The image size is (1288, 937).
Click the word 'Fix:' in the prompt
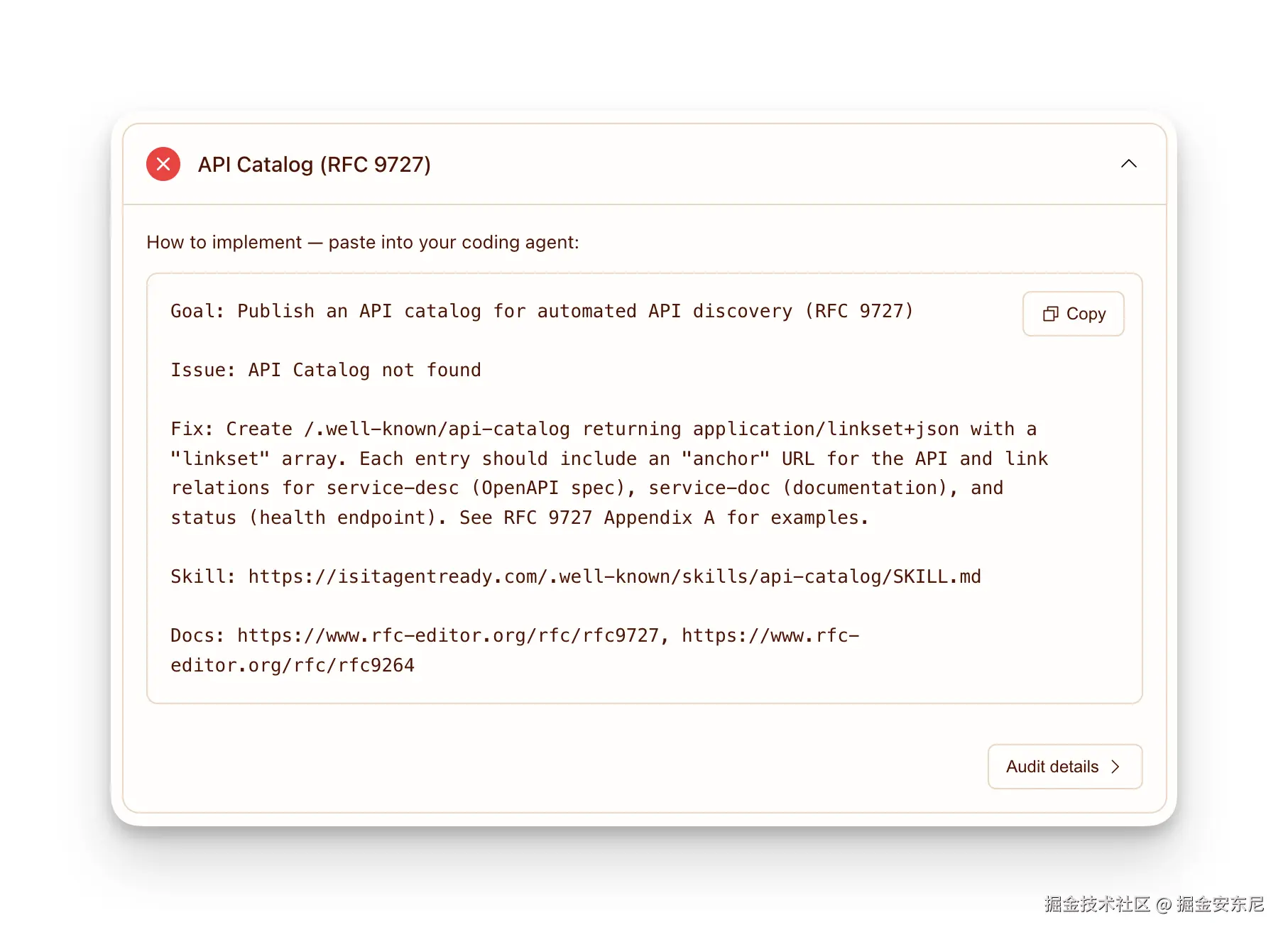tap(192, 429)
